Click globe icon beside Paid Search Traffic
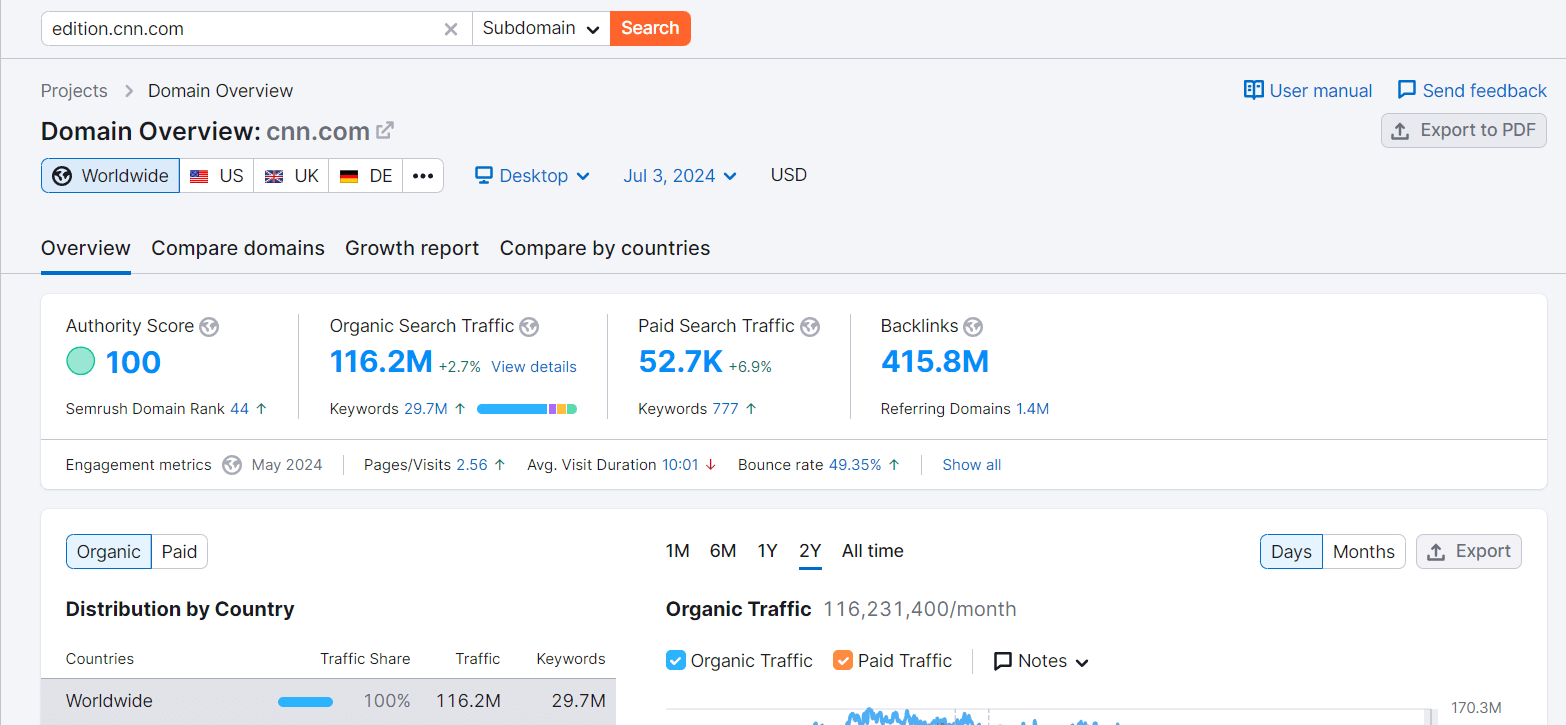 click(810, 326)
